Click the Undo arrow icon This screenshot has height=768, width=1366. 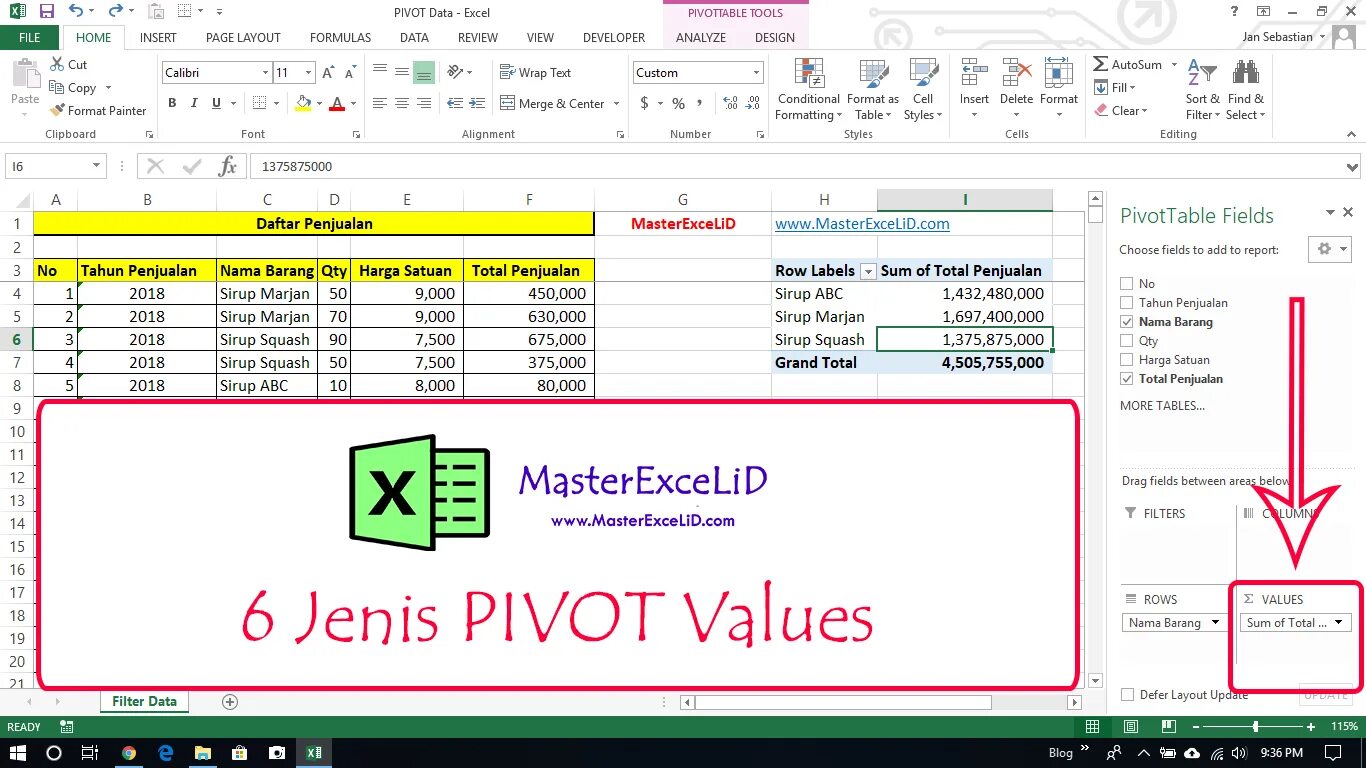[76, 12]
